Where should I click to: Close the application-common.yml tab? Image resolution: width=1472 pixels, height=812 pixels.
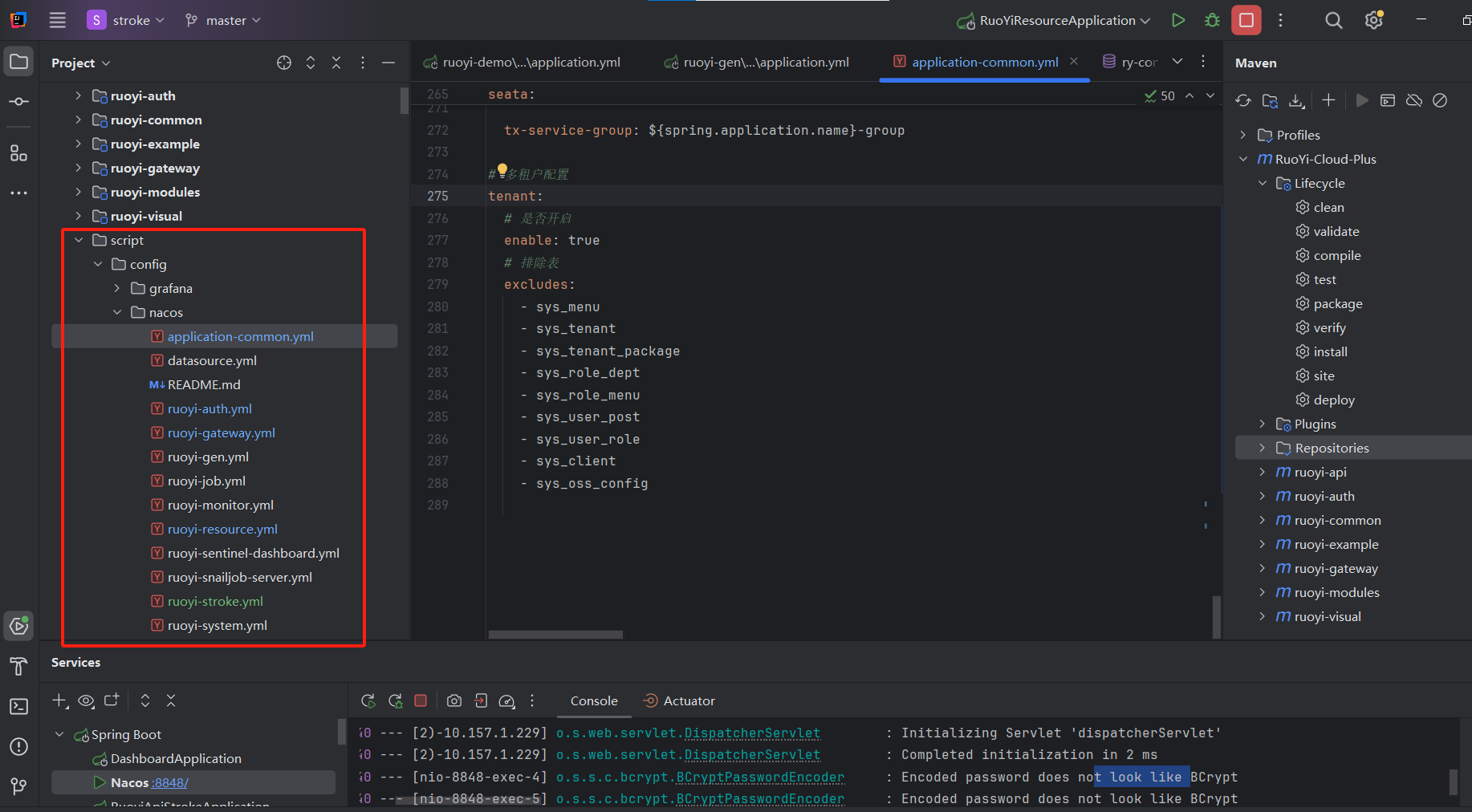tap(1074, 61)
